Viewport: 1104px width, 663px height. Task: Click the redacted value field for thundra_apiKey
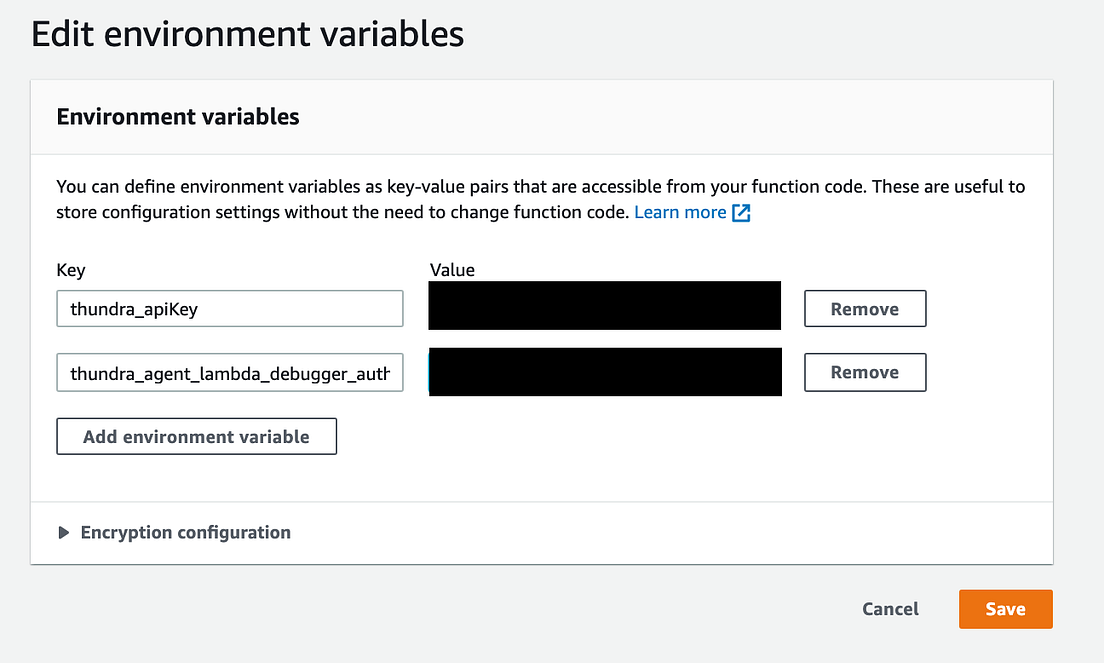point(604,305)
